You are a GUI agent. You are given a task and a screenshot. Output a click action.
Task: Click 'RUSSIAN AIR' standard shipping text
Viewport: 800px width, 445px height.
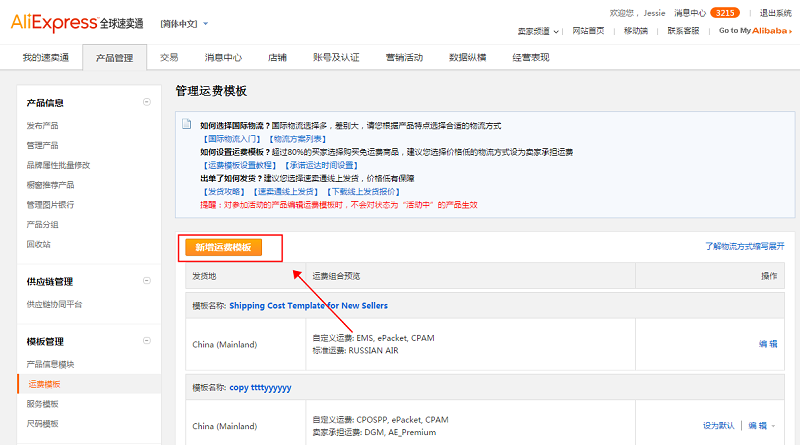pos(373,351)
